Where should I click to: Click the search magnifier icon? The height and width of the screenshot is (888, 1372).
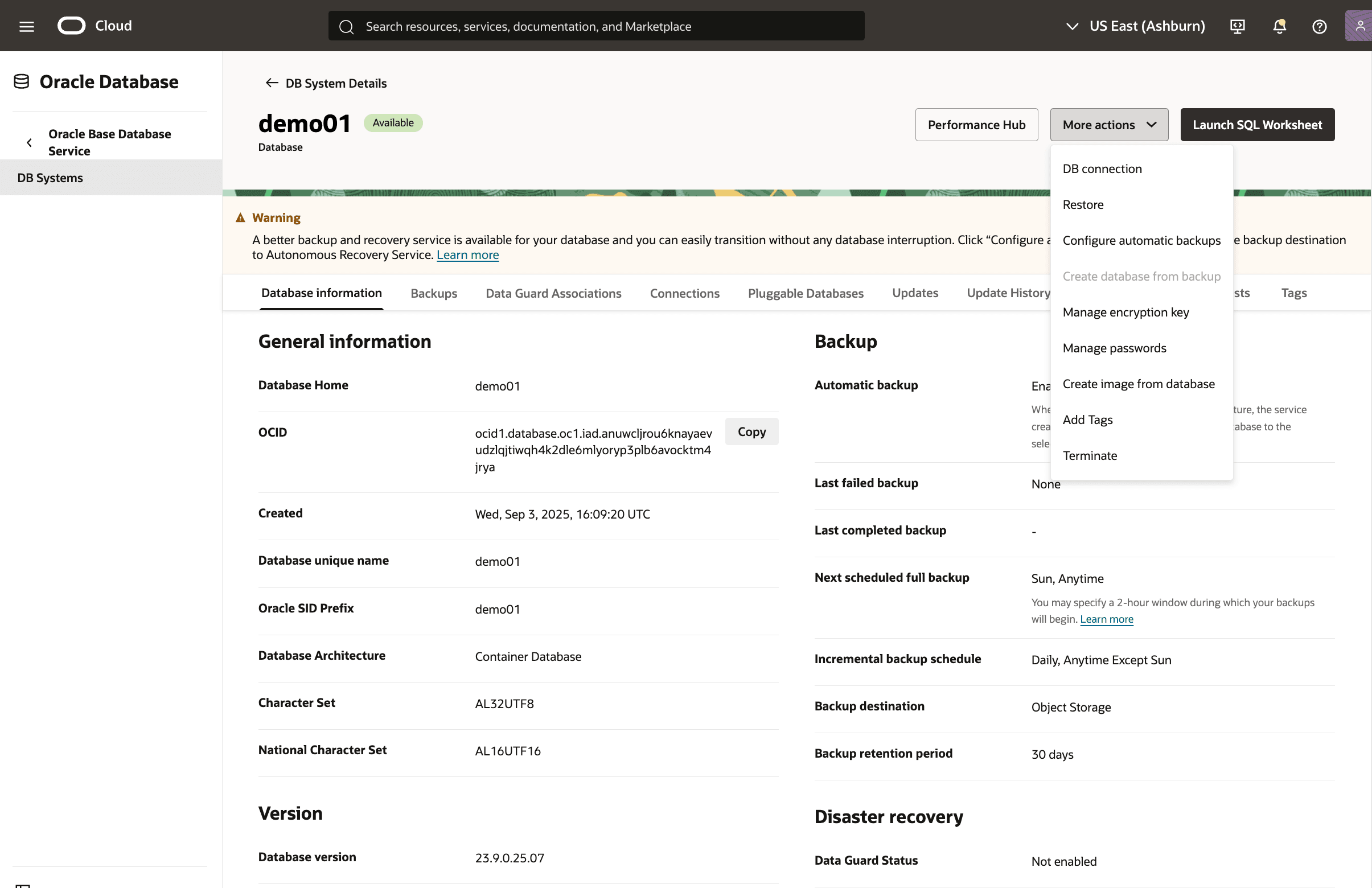click(347, 27)
